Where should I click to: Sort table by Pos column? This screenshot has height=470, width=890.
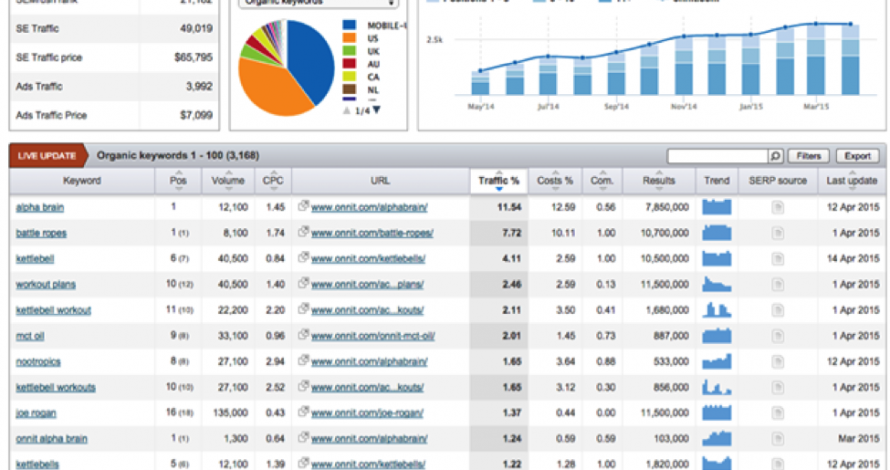click(178, 181)
